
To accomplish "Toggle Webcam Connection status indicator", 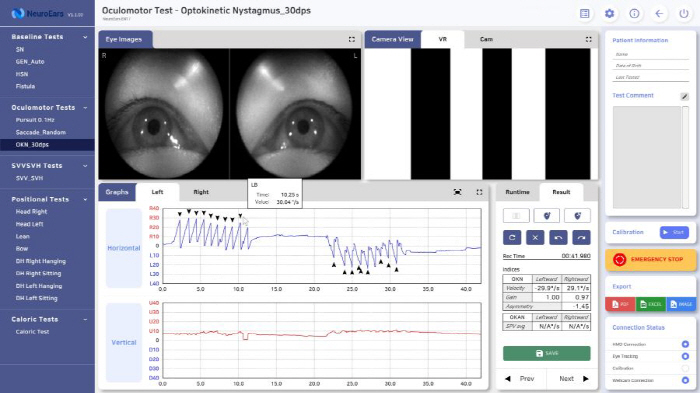I will (x=685, y=380).
